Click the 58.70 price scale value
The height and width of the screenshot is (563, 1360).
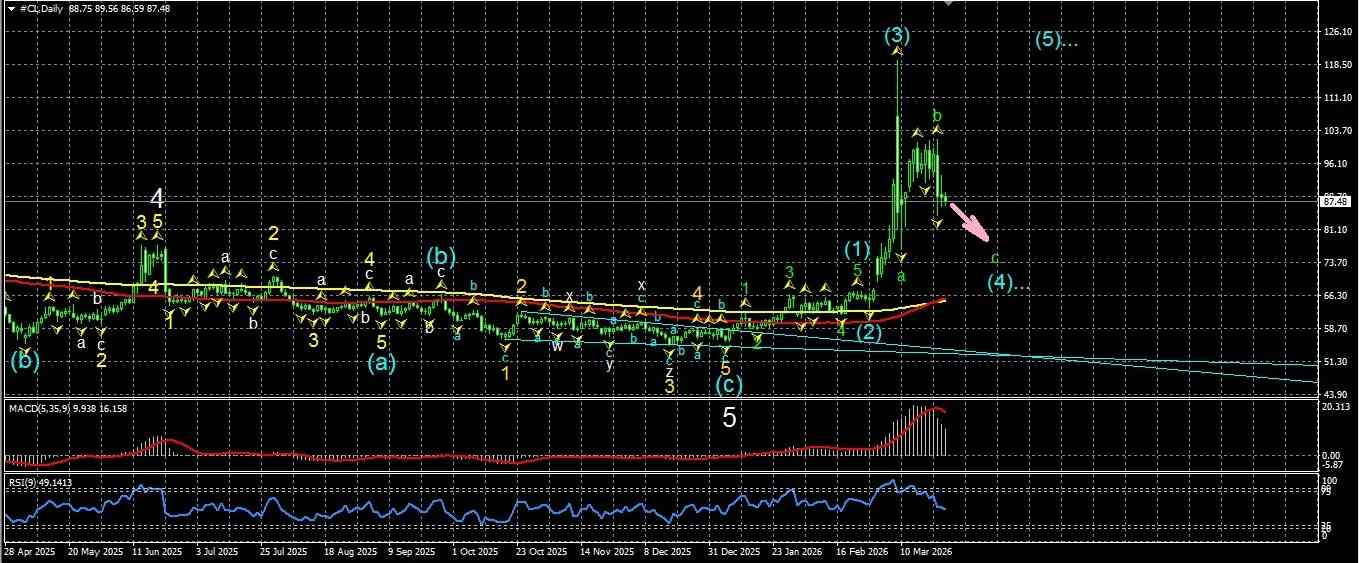1334,329
